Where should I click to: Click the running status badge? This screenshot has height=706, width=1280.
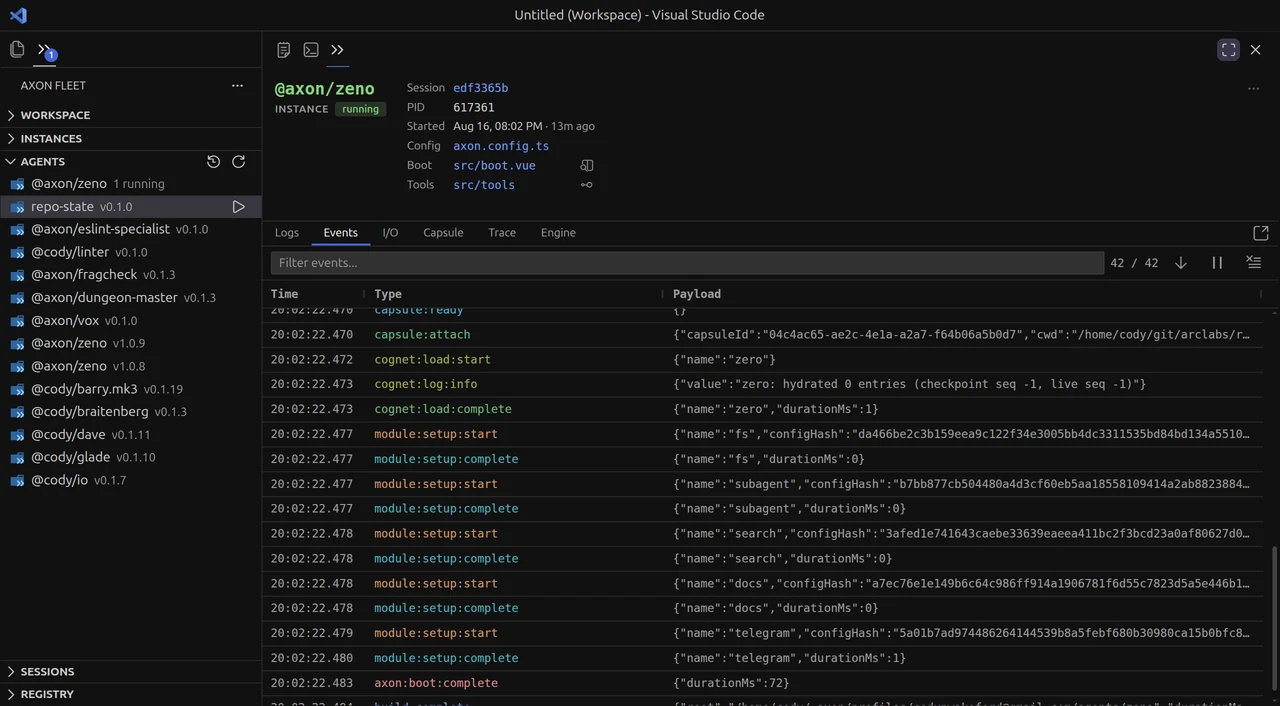(x=361, y=109)
